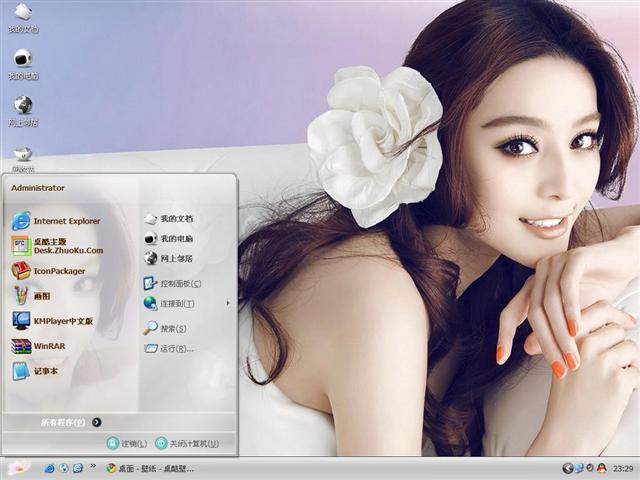640x480 pixels.
Task: Open Internet Explorer from the Start menu
Action: tap(56, 221)
